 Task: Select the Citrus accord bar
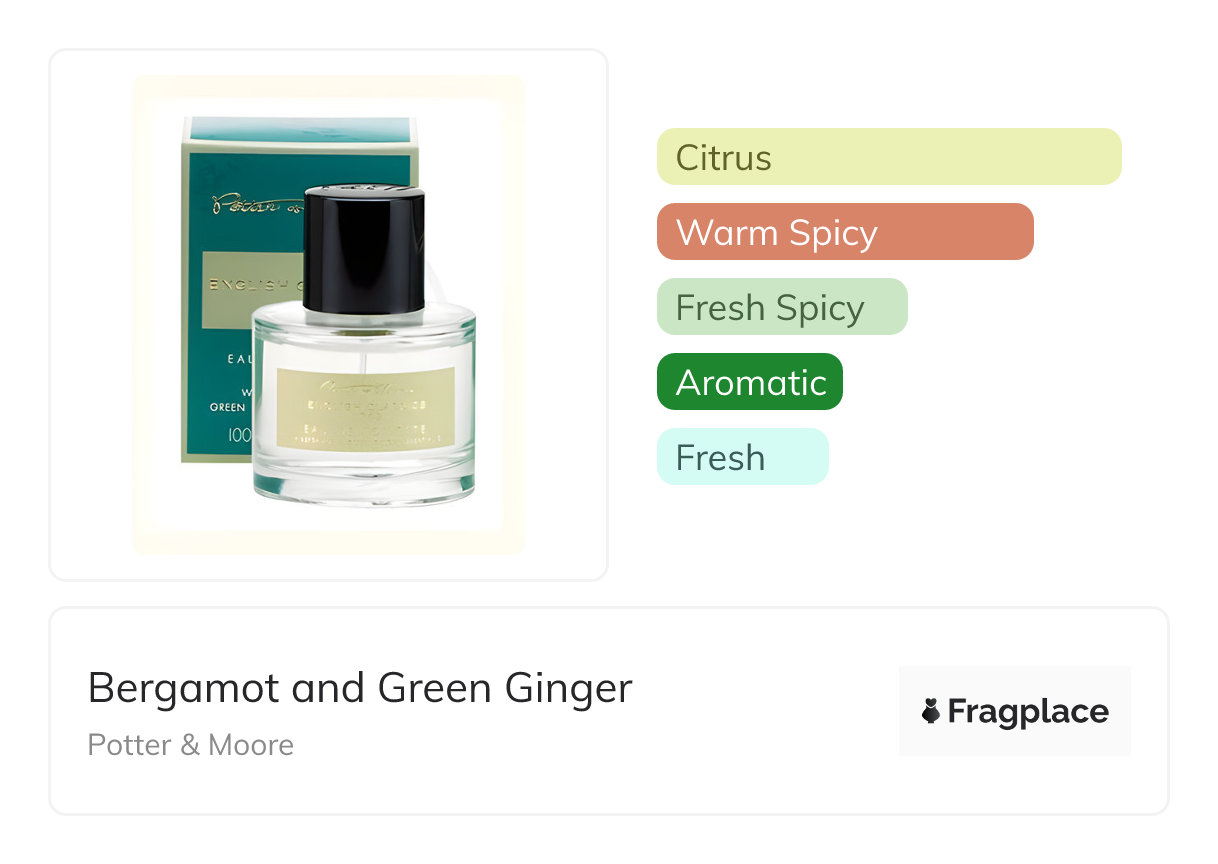(889, 157)
